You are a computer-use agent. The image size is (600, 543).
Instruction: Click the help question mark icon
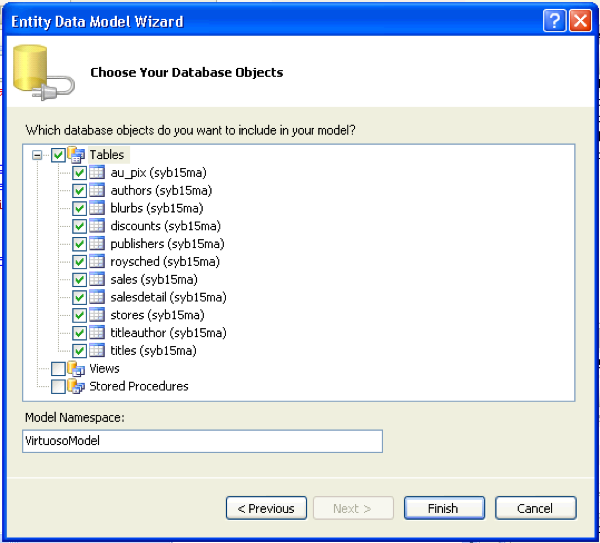pos(556,21)
